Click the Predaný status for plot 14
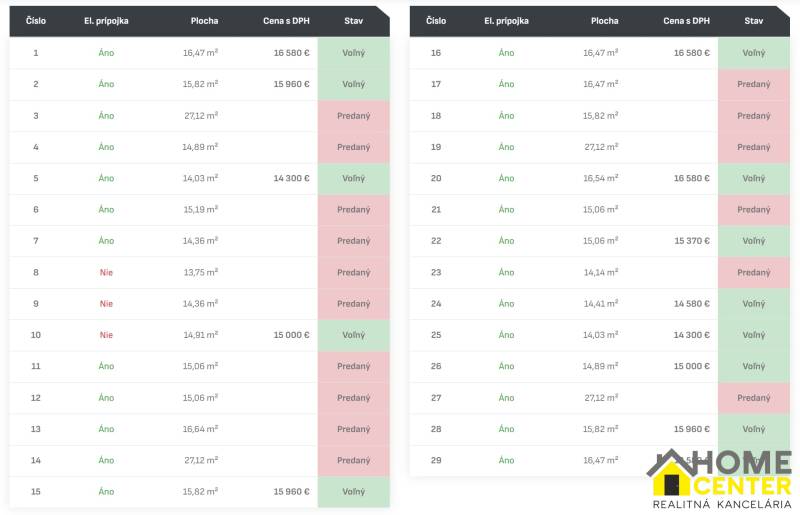This screenshot has height=515, width=800. click(353, 460)
